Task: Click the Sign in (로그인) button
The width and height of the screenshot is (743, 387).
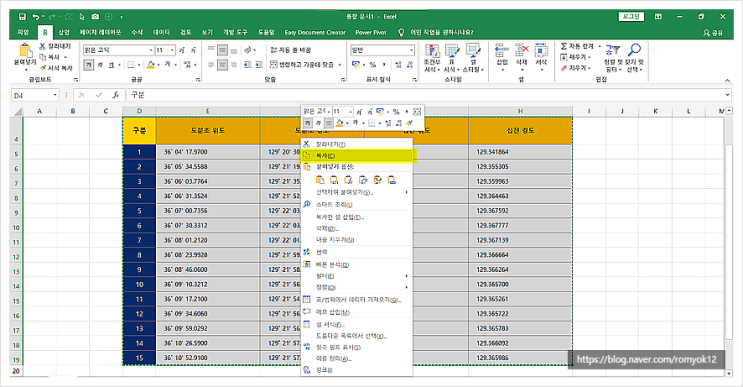Action: tap(631, 17)
